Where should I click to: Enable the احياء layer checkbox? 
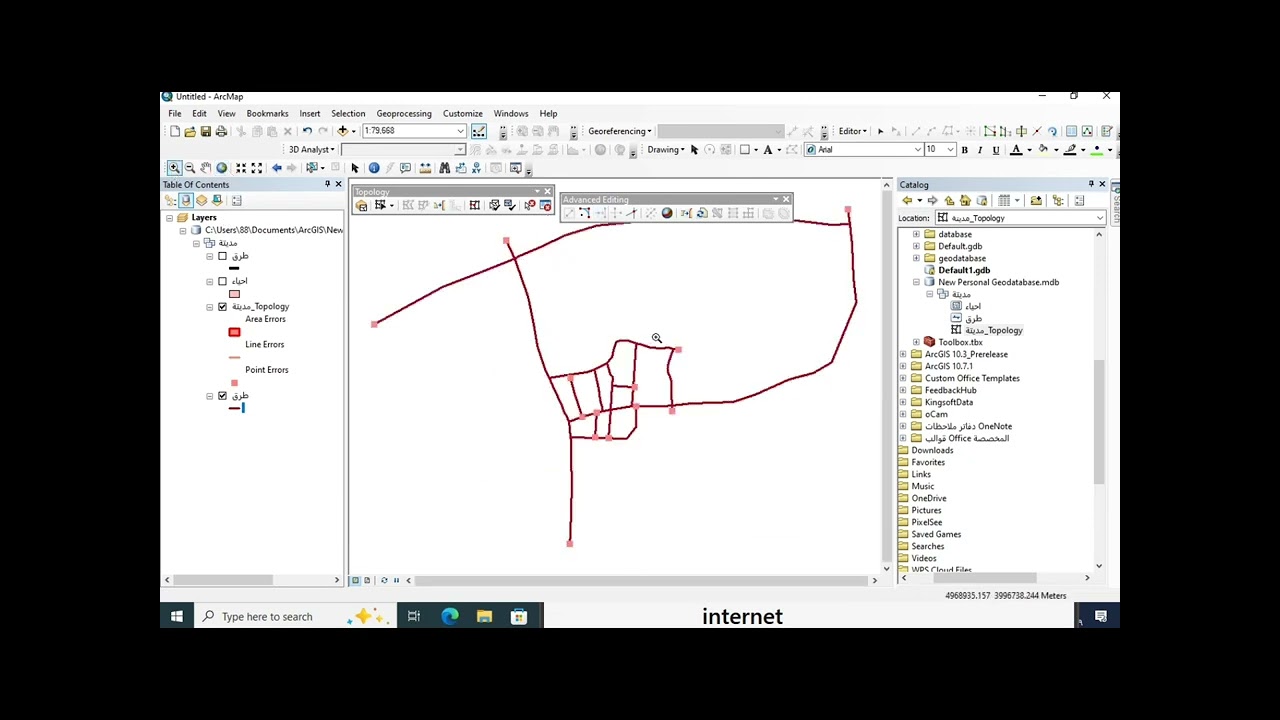[222, 281]
